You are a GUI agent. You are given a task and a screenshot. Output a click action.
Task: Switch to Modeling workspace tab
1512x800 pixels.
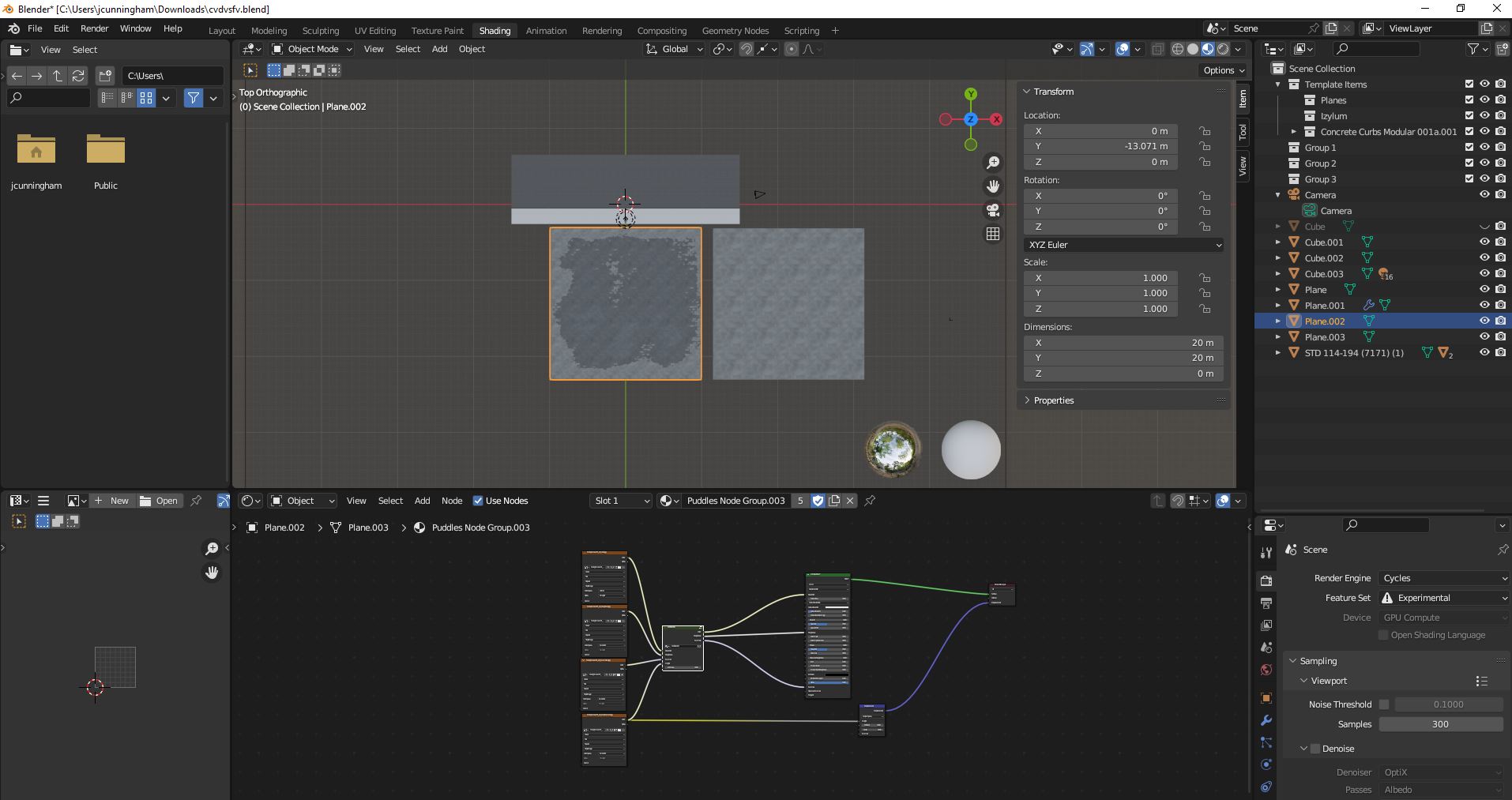pos(269,31)
